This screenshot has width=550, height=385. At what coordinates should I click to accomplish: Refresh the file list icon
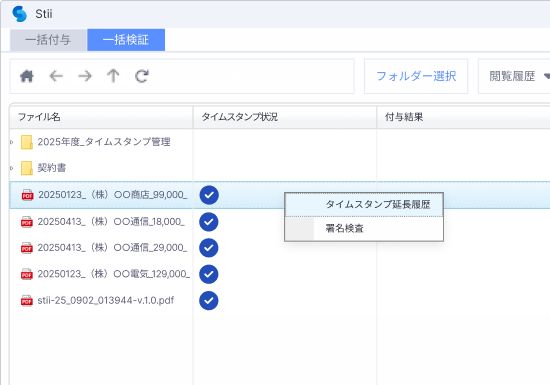pyautogui.click(x=142, y=76)
